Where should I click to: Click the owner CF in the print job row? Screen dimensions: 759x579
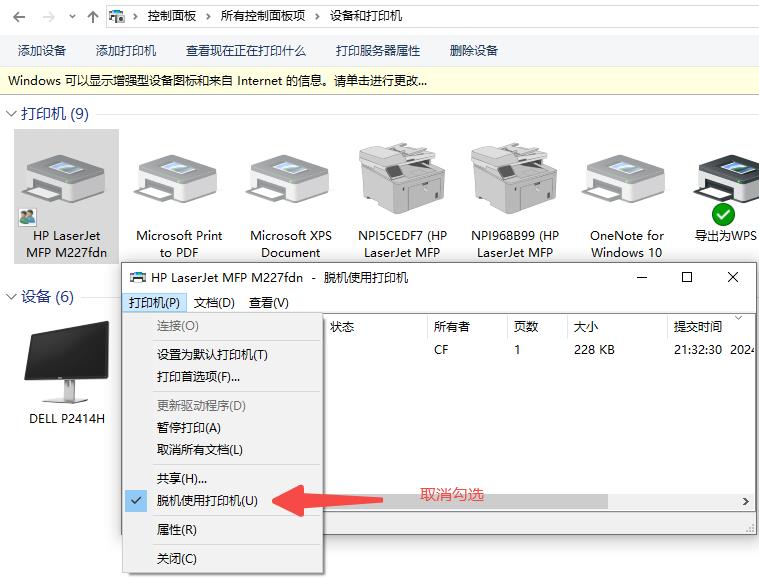pos(441,350)
